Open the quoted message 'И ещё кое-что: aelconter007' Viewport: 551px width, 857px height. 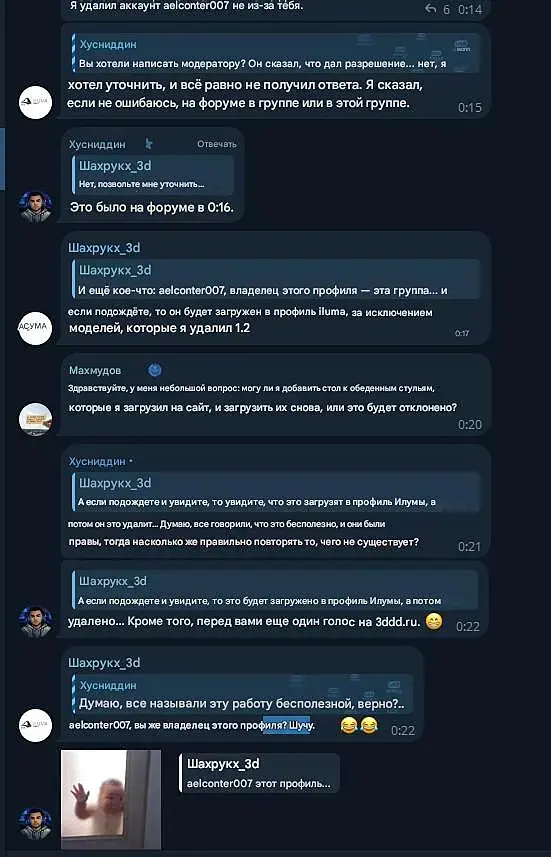click(x=276, y=280)
